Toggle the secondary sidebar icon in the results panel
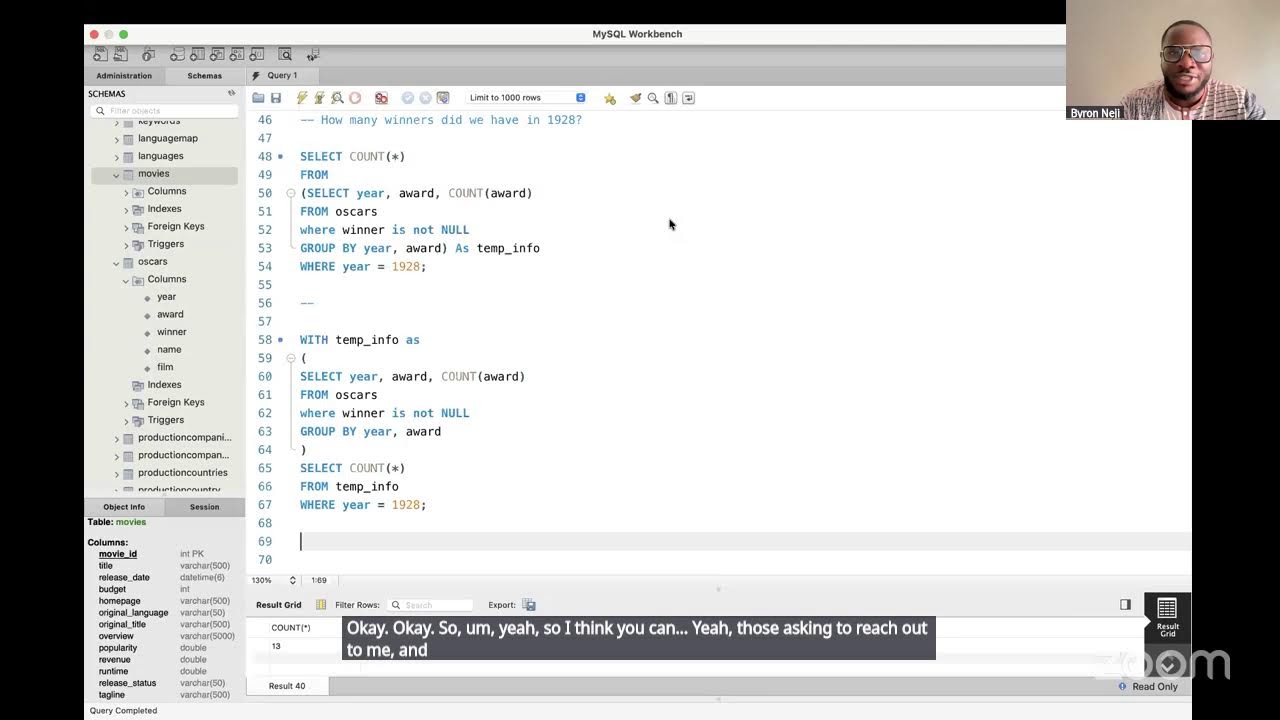The width and height of the screenshot is (1280, 720). click(x=1125, y=605)
